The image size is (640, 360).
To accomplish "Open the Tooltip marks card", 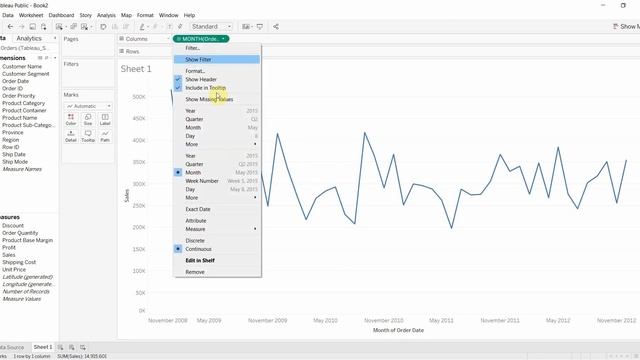I will tap(88, 136).
